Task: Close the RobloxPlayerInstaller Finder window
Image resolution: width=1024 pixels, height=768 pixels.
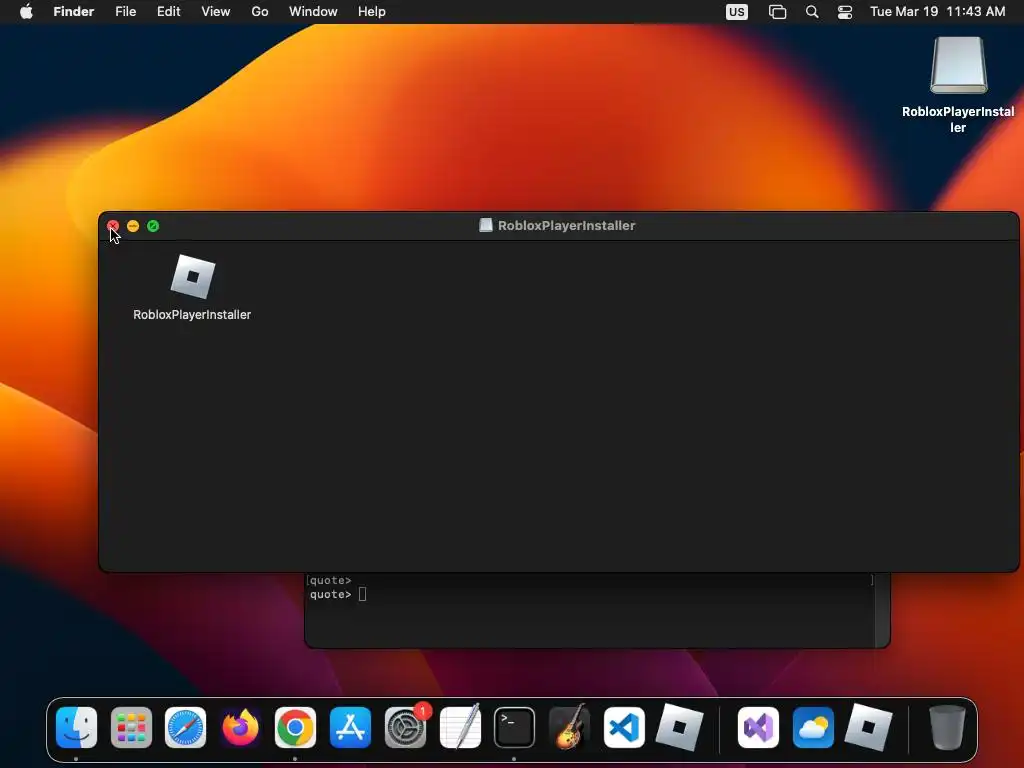Action: 113,226
